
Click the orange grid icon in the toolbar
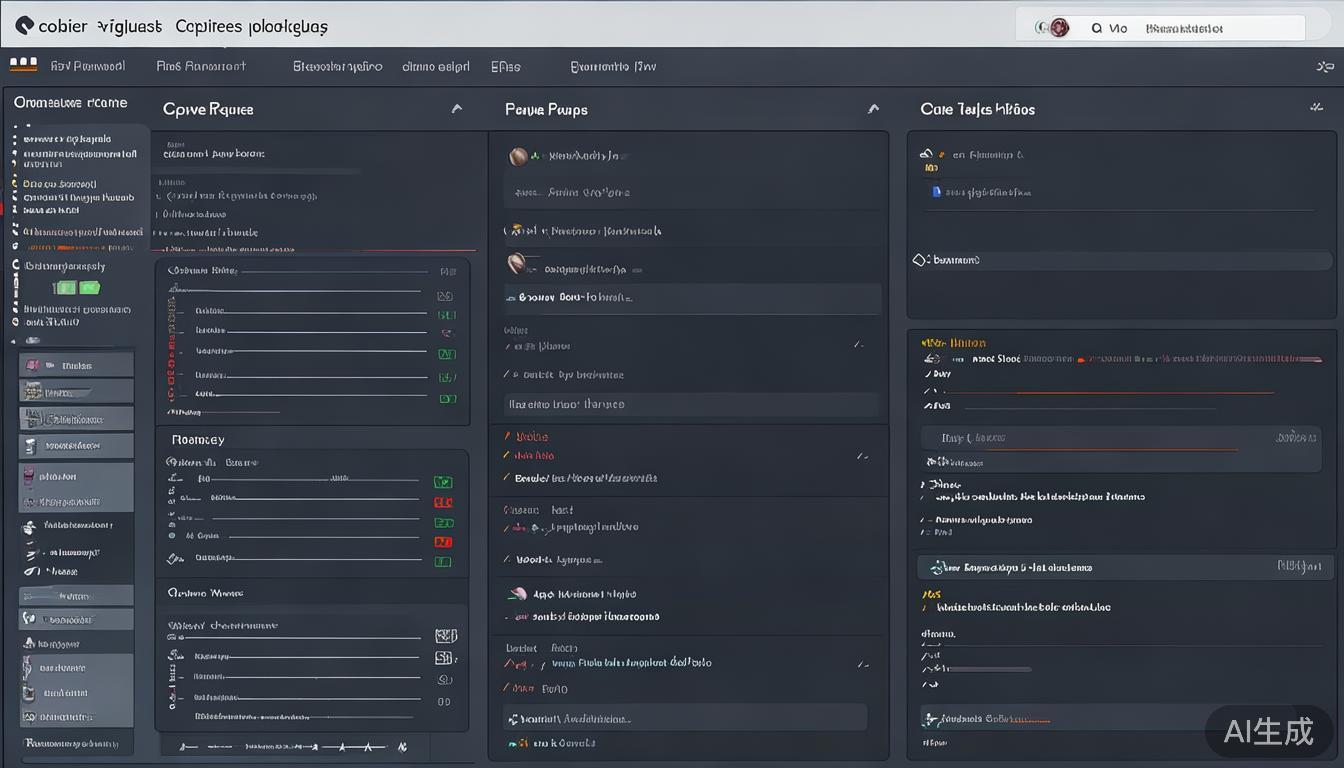pyautogui.click(x=23, y=65)
